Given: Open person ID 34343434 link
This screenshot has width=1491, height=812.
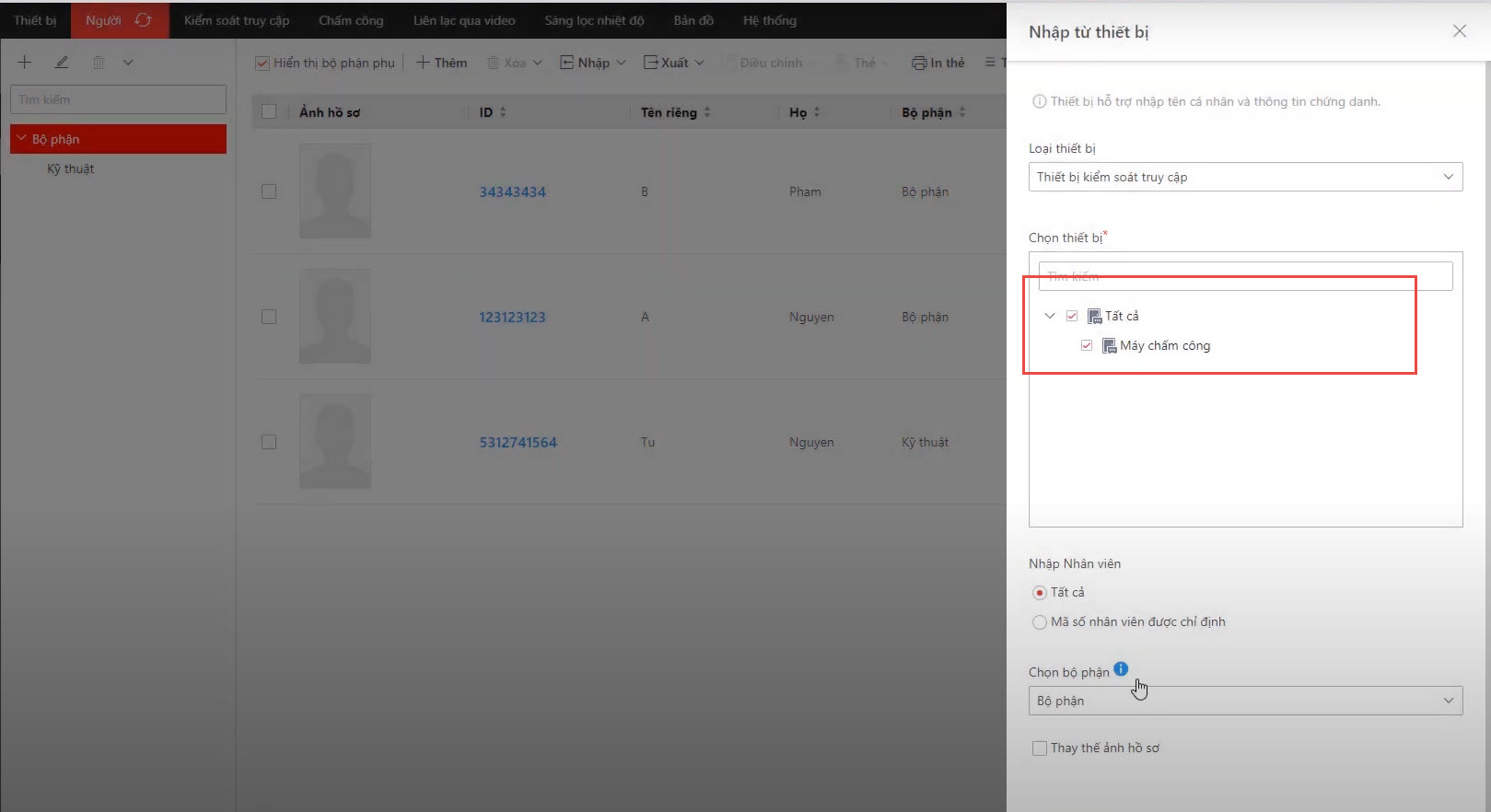Looking at the screenshot, I should tap(512, 191).
